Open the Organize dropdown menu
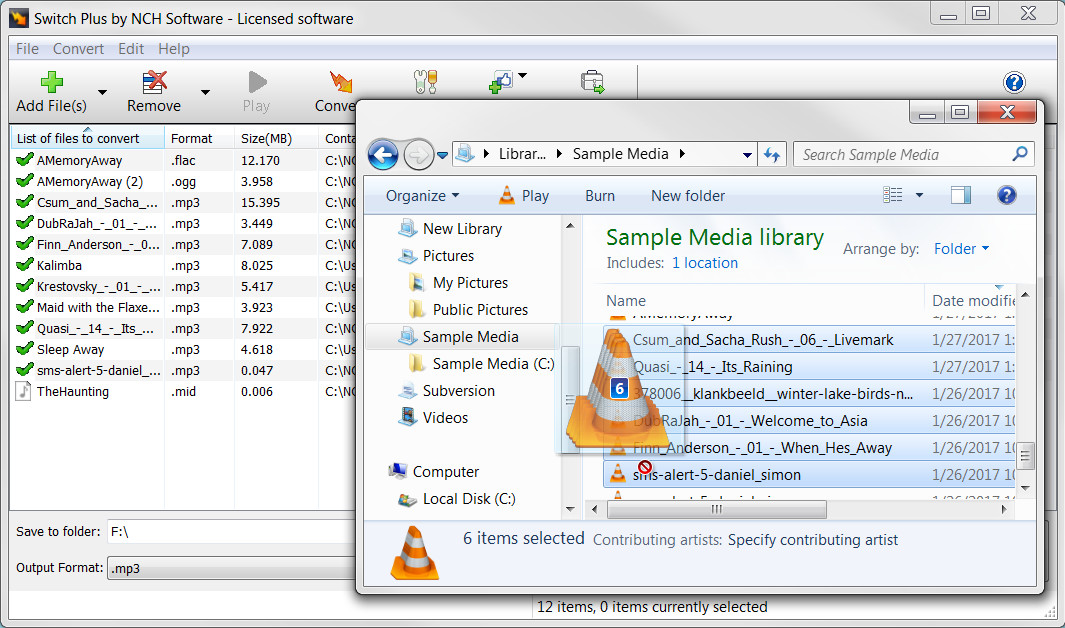This screenshot has width=1065, height=628. pos(421,196)
